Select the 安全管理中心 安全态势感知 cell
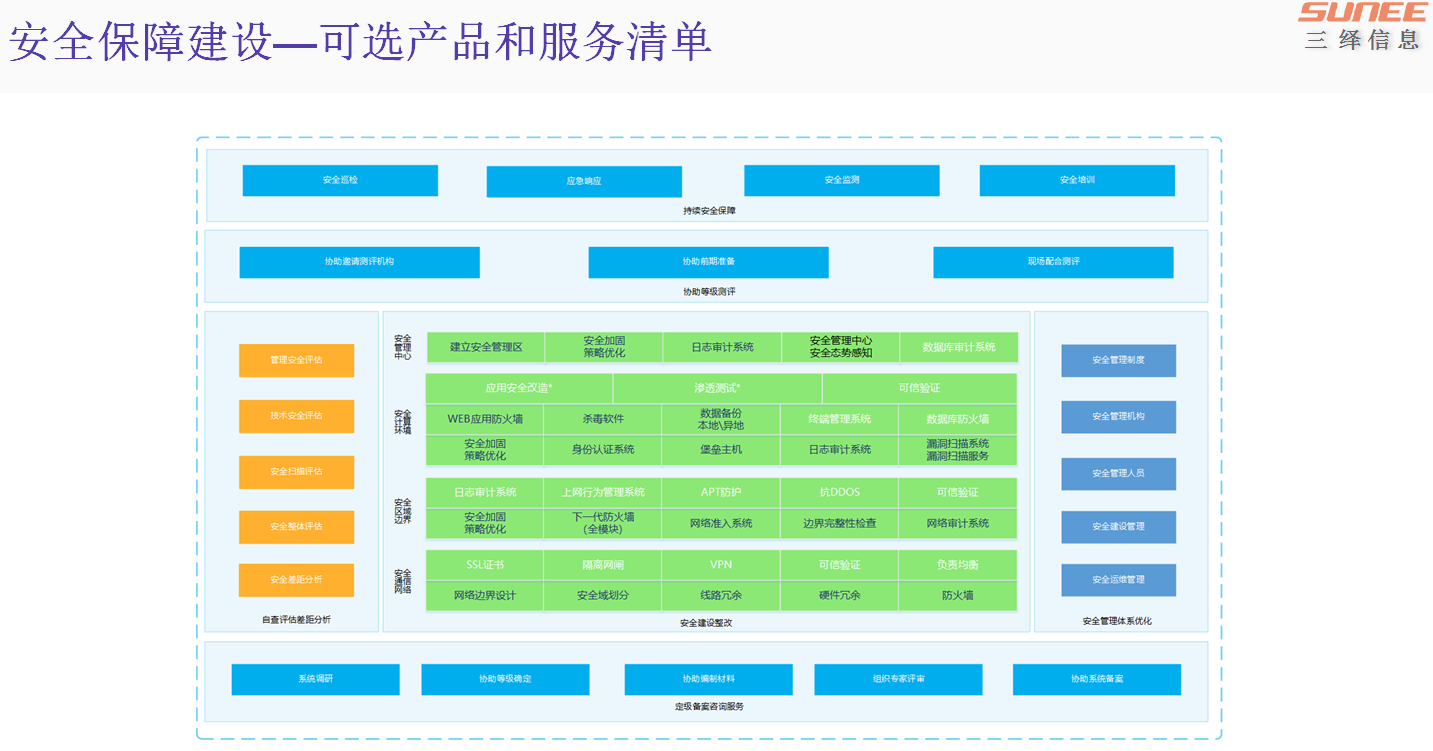Image resolution: width=1433 pixels, height=751 pixels. (840, 347)
